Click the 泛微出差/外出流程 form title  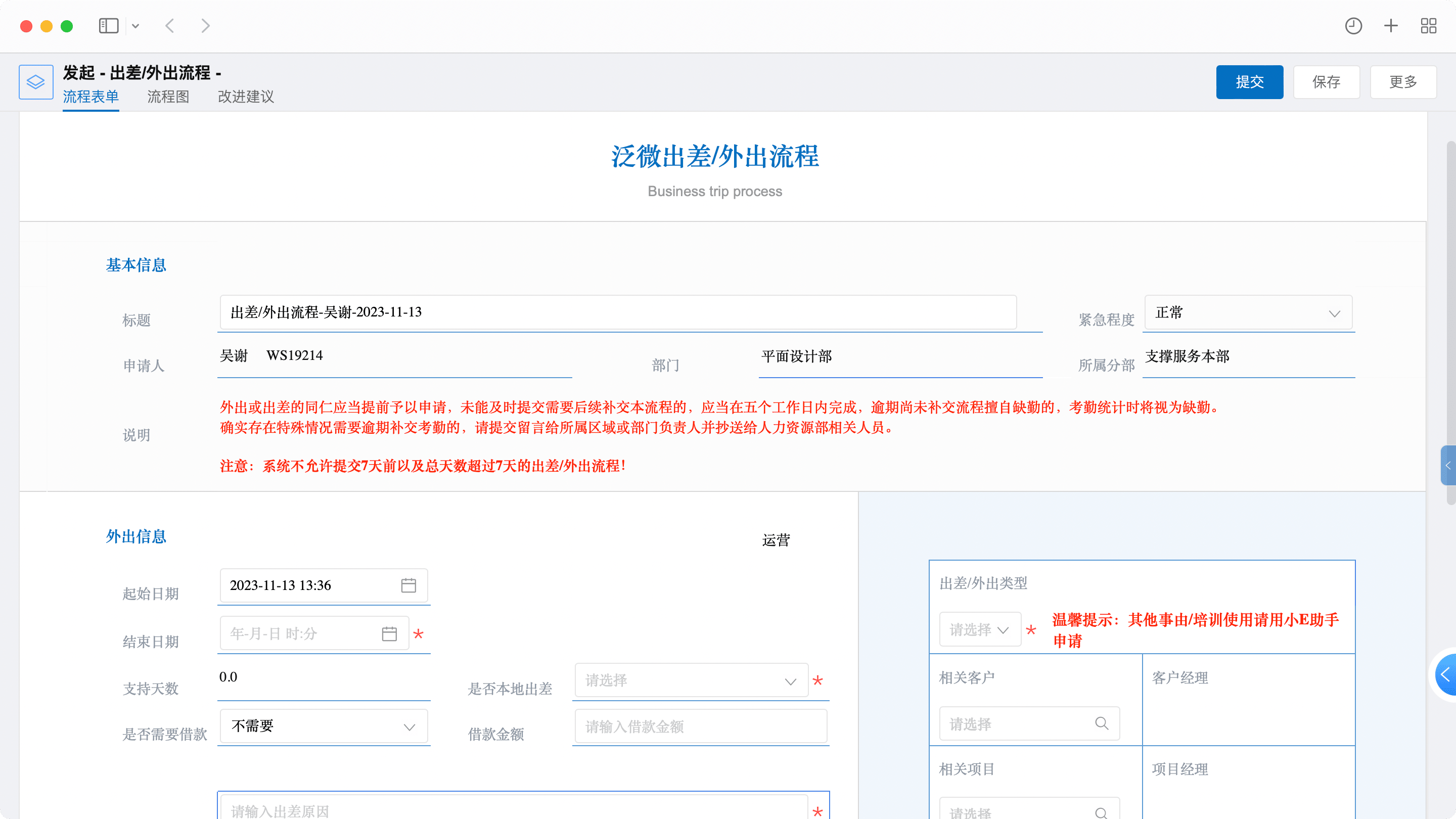(x=715, y=157)
